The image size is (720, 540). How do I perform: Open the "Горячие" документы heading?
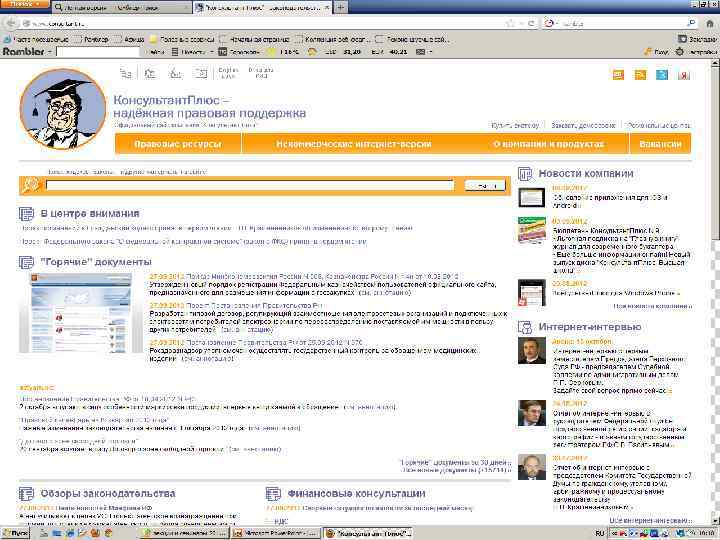pyautogui.click(x=96, y=262)
